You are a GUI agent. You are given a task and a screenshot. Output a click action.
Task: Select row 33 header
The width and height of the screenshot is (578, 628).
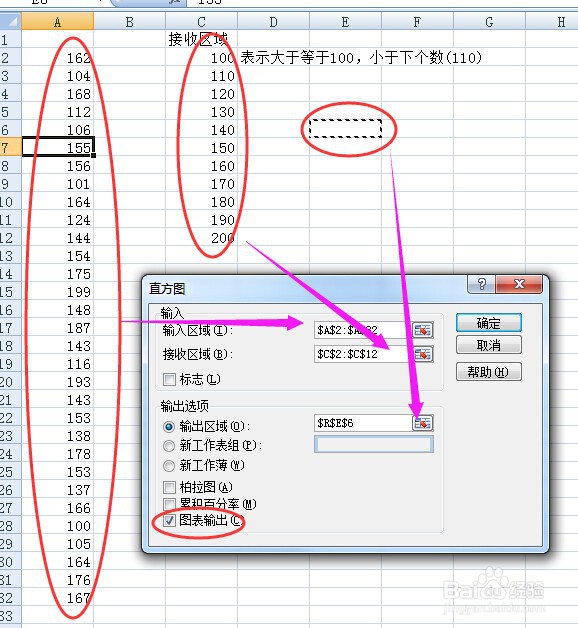[x=10, y=616]
